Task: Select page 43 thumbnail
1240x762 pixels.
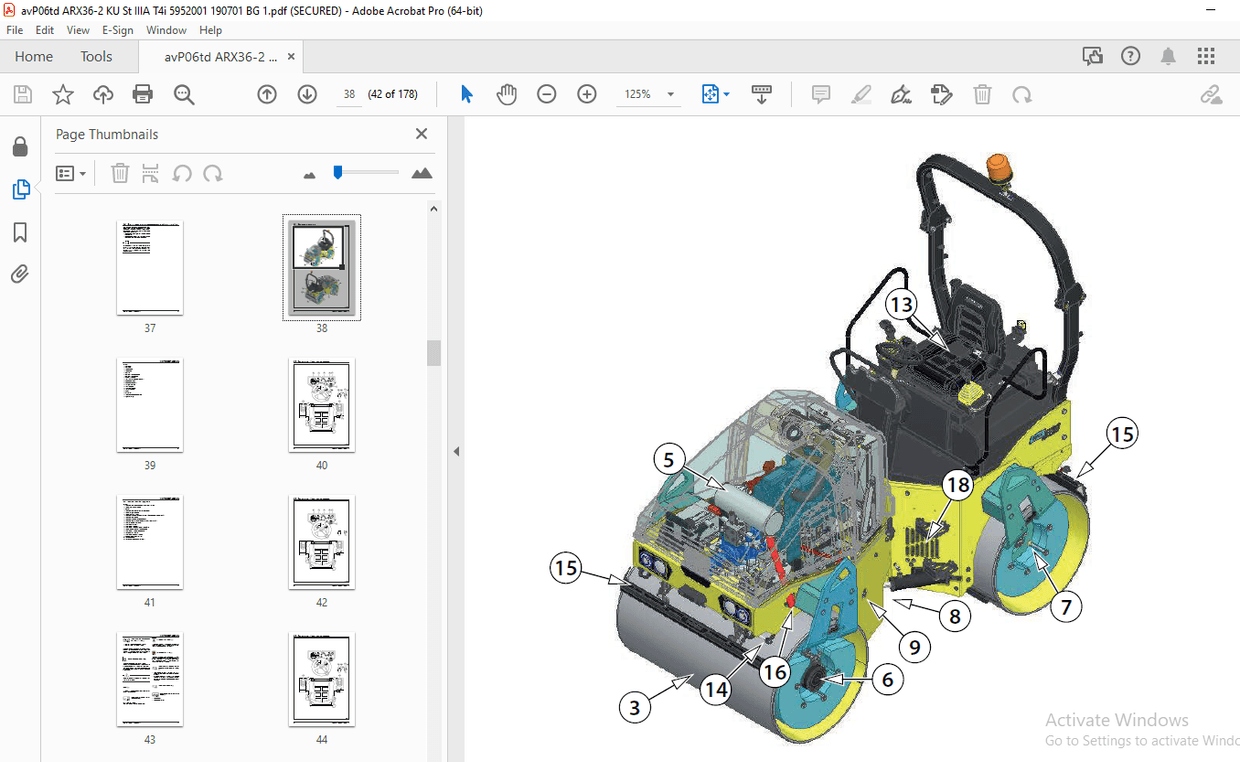Action: (x=150, y=680)
